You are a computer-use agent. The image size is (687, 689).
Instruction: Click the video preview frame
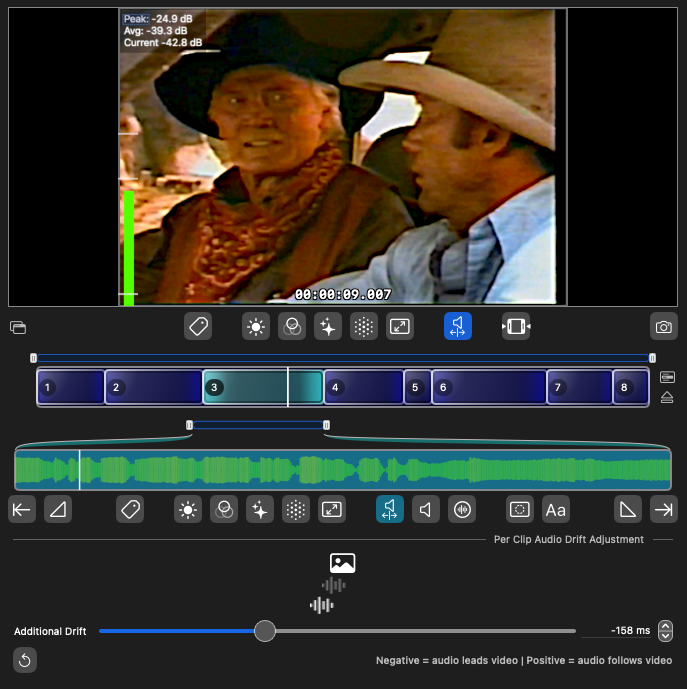coord(343,157)
